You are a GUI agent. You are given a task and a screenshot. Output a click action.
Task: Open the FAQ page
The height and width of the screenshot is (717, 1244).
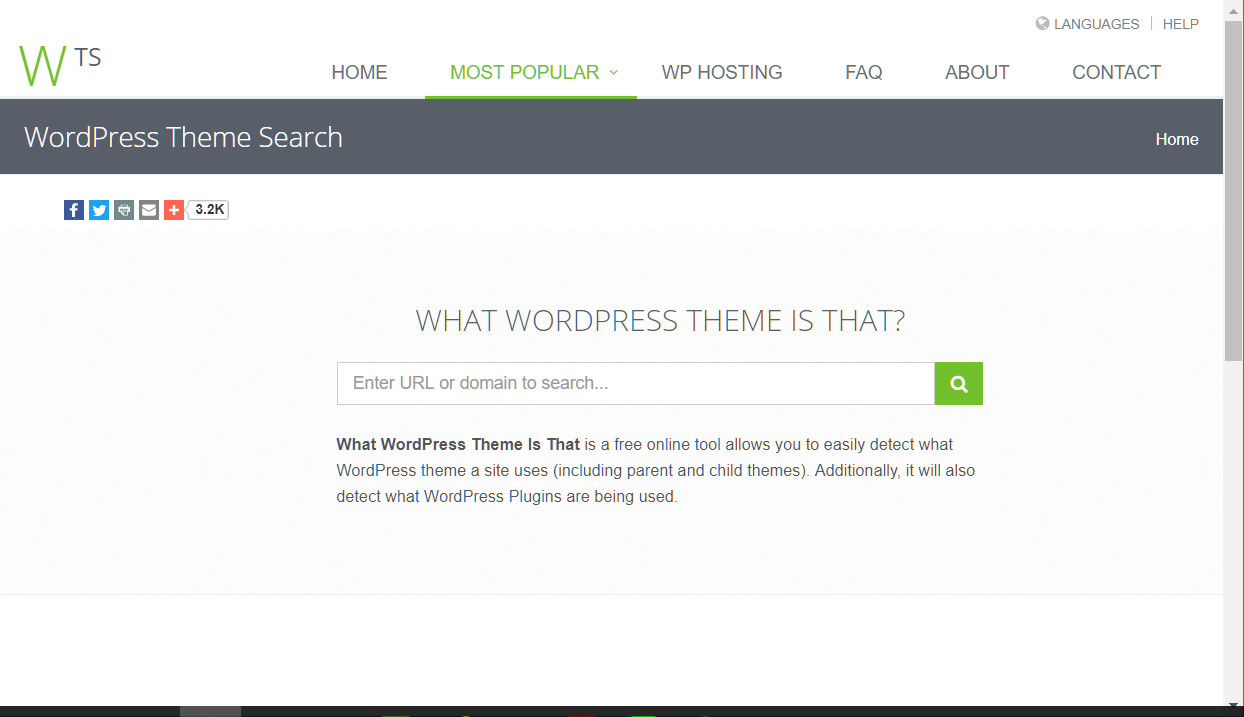[864, 72]
